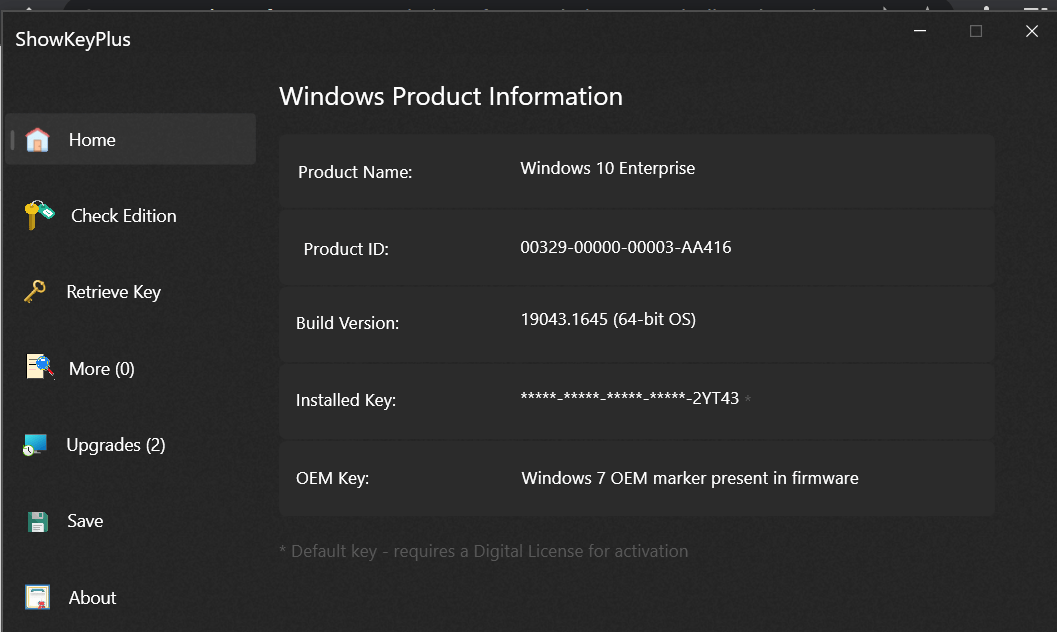
Task: Click the Windows Product Information heading
Action: coord(451,96)
